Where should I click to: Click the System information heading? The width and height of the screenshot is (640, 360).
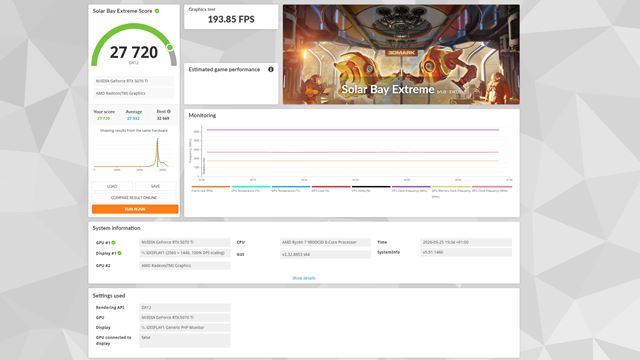point(116,228)
